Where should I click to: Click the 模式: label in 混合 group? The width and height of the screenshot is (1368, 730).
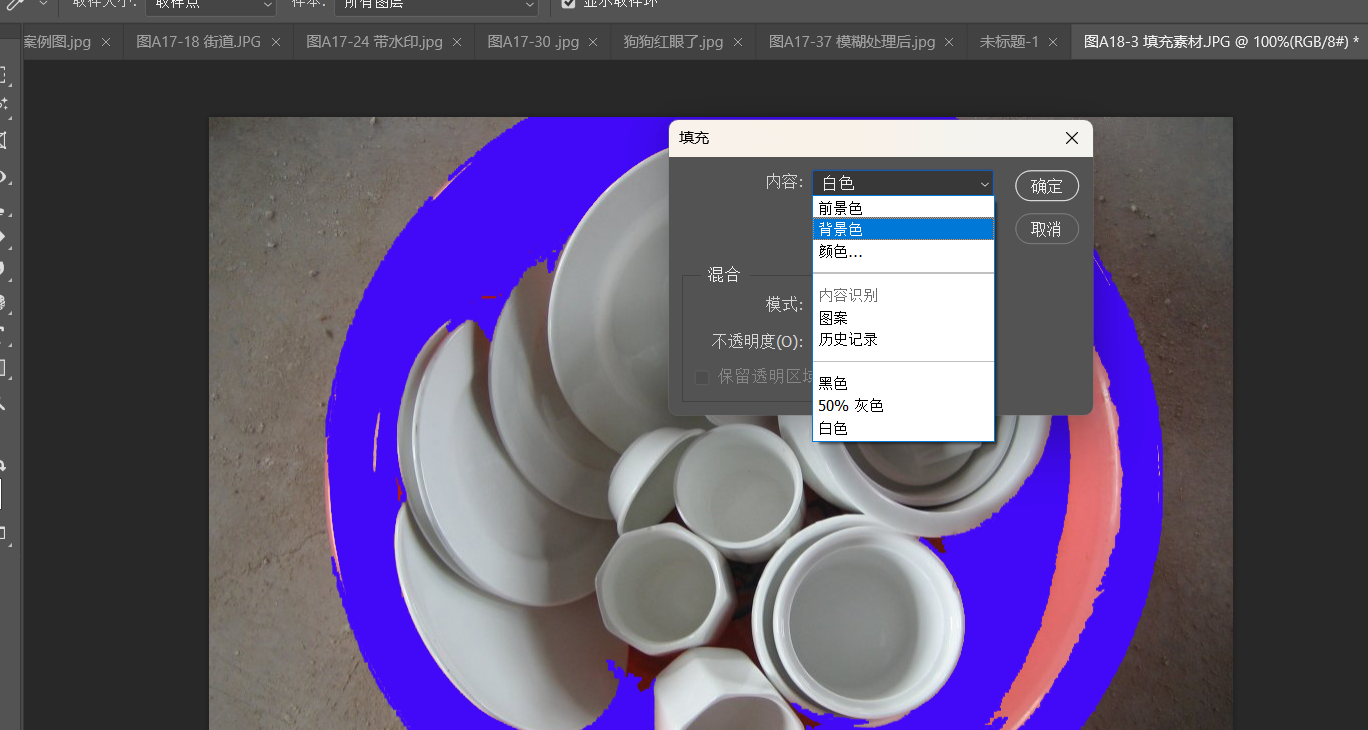(785, 304)
